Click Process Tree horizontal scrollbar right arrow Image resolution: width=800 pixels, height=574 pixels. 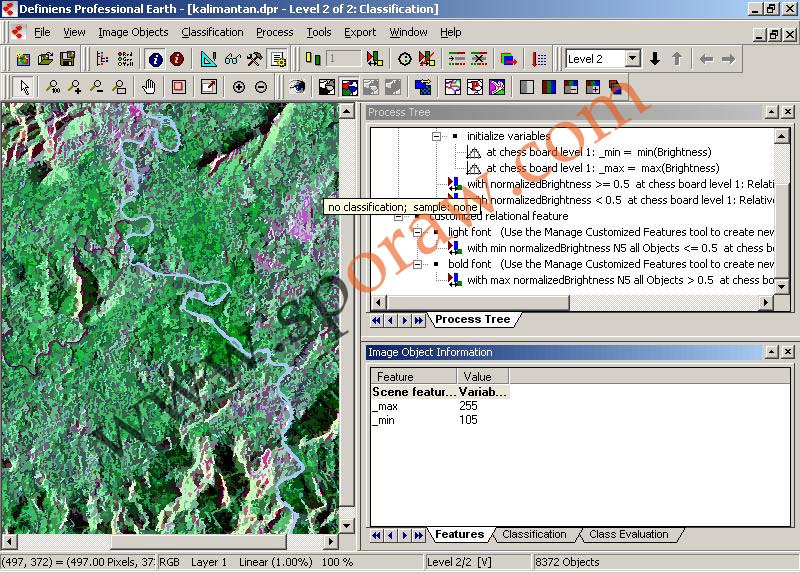click(x=767, y=303)
